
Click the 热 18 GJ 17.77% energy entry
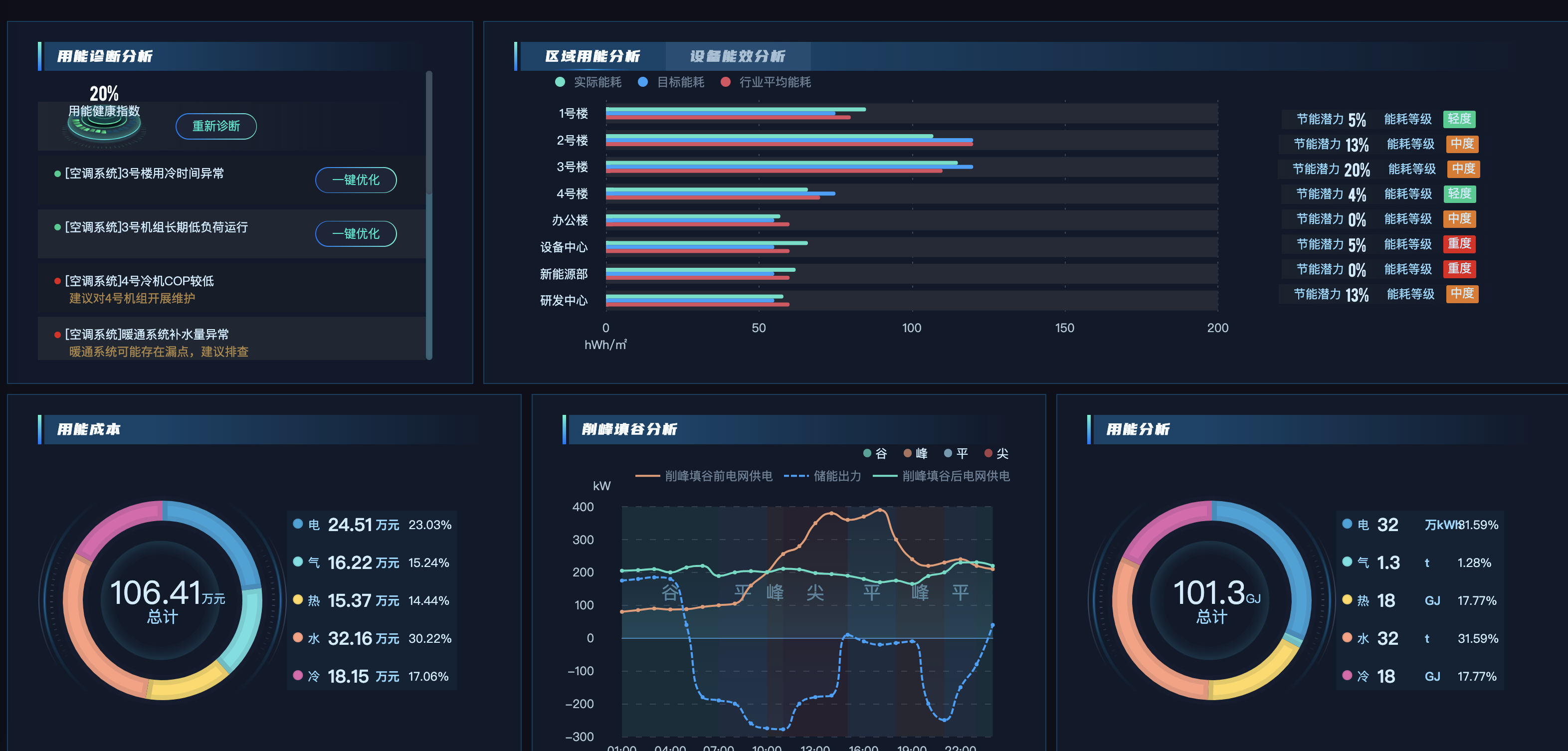(x=1420, y=600)
